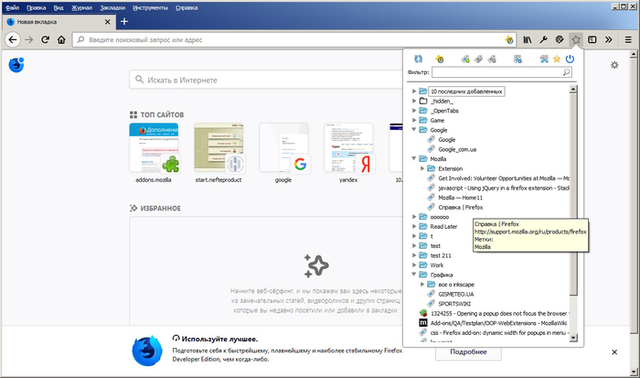Click the yellow star in the popup toolbar
Viewport: 640px width, 378px height.
pos(557,59)
